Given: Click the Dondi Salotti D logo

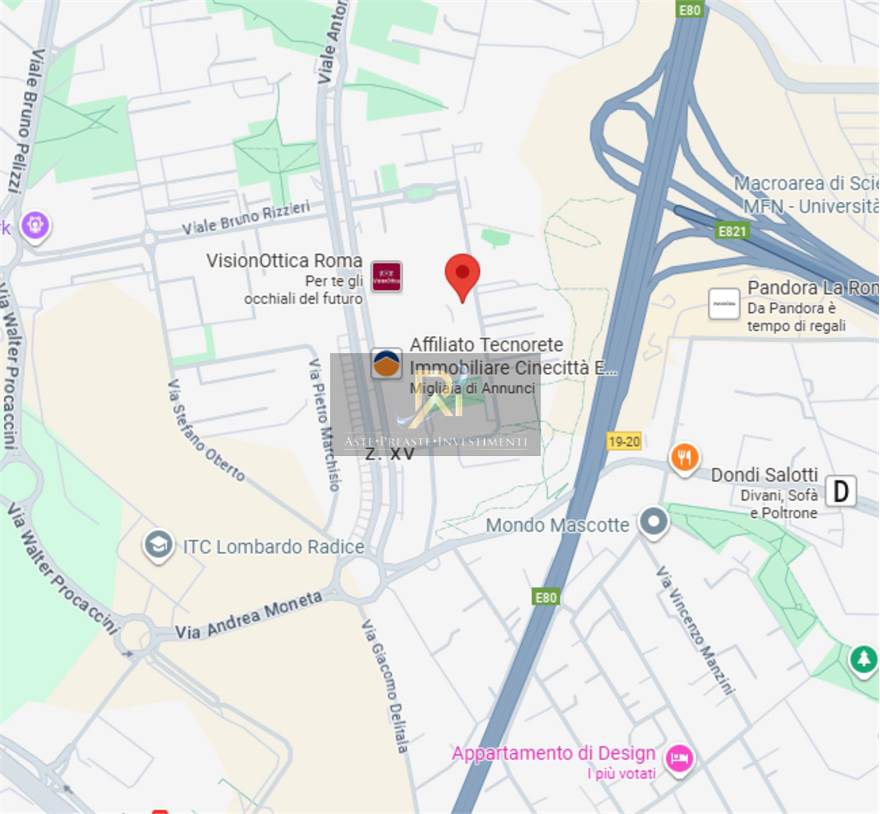Looking at the screenshot, I should pos(841,491).
